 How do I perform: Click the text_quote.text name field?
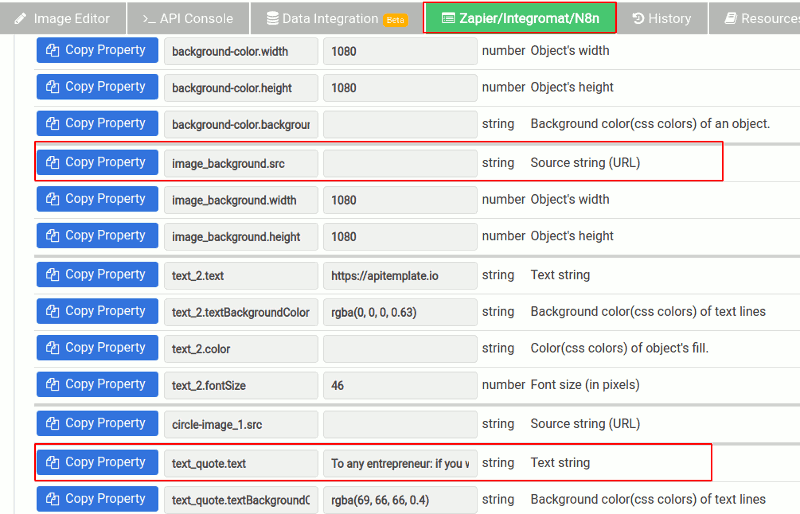(x=241, y=463)
